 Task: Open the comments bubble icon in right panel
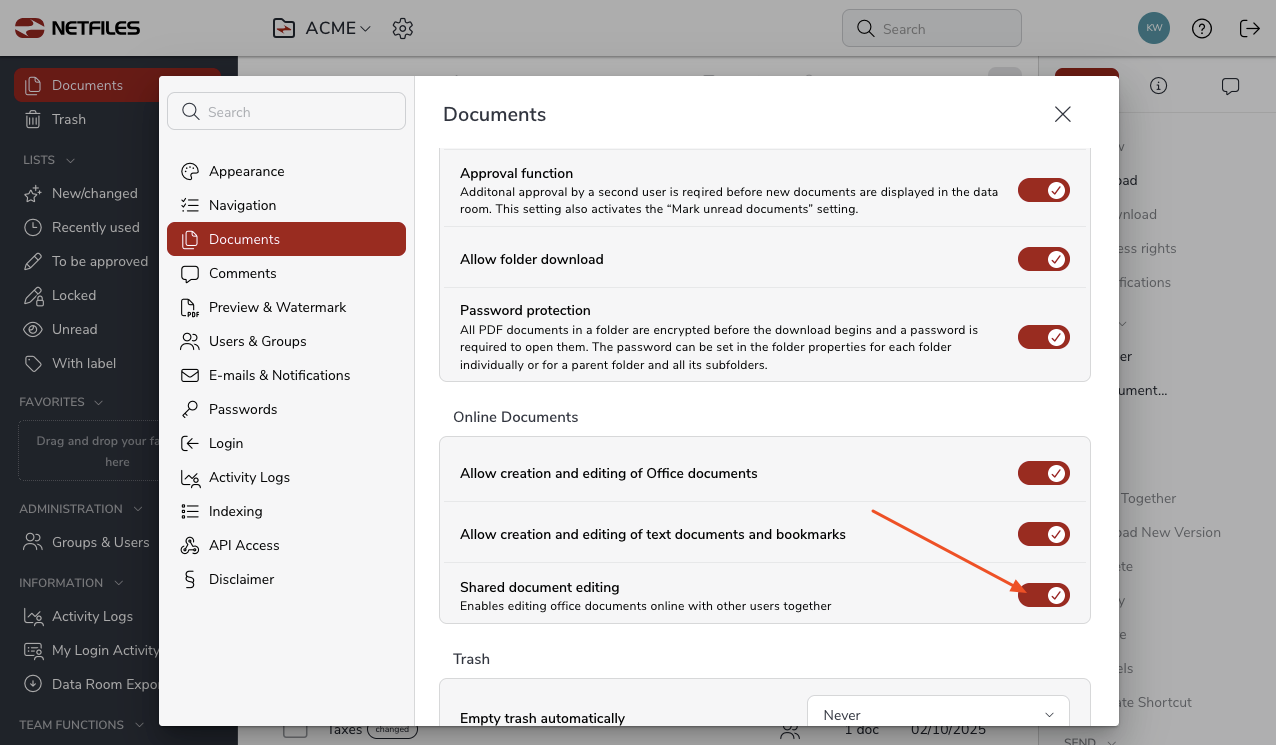[x=1230, y=86]
